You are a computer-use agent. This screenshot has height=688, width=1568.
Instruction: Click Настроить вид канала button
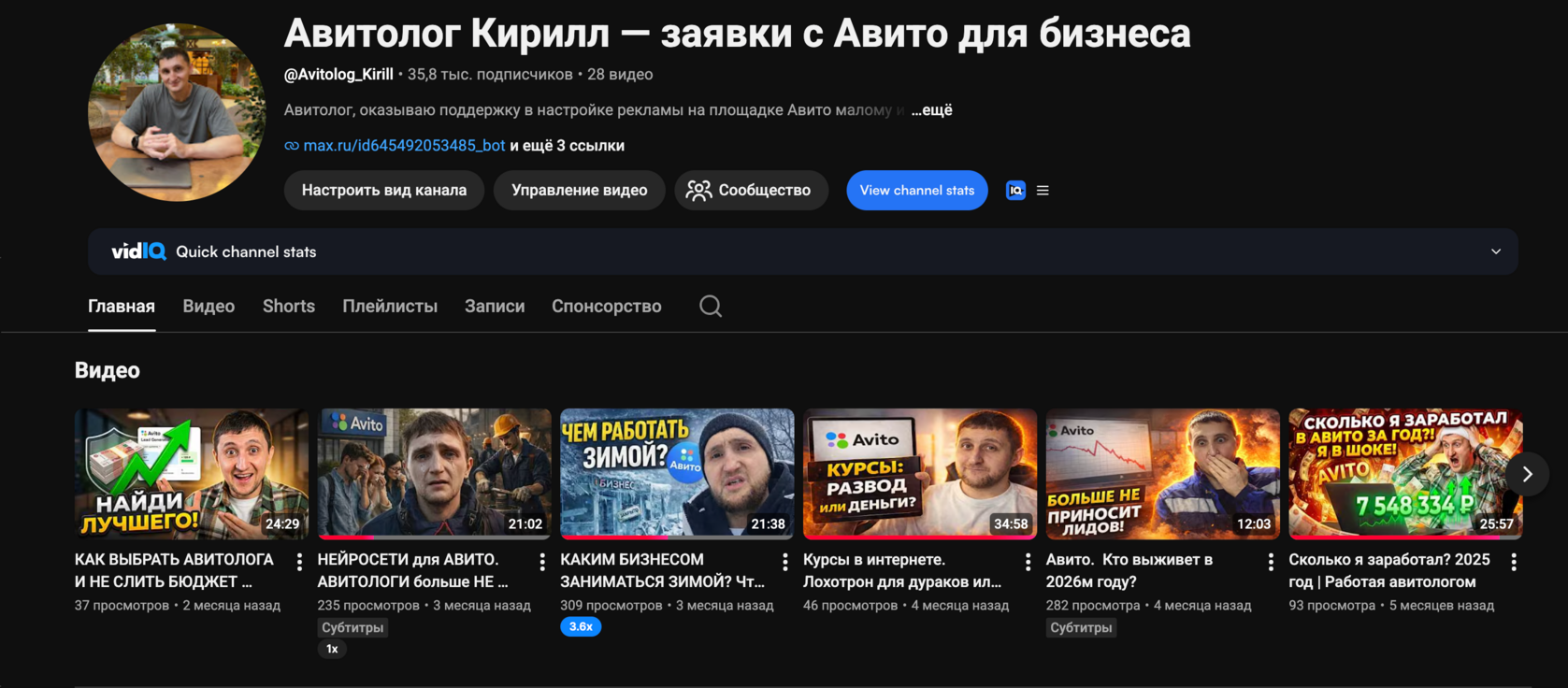click(384, 191)
